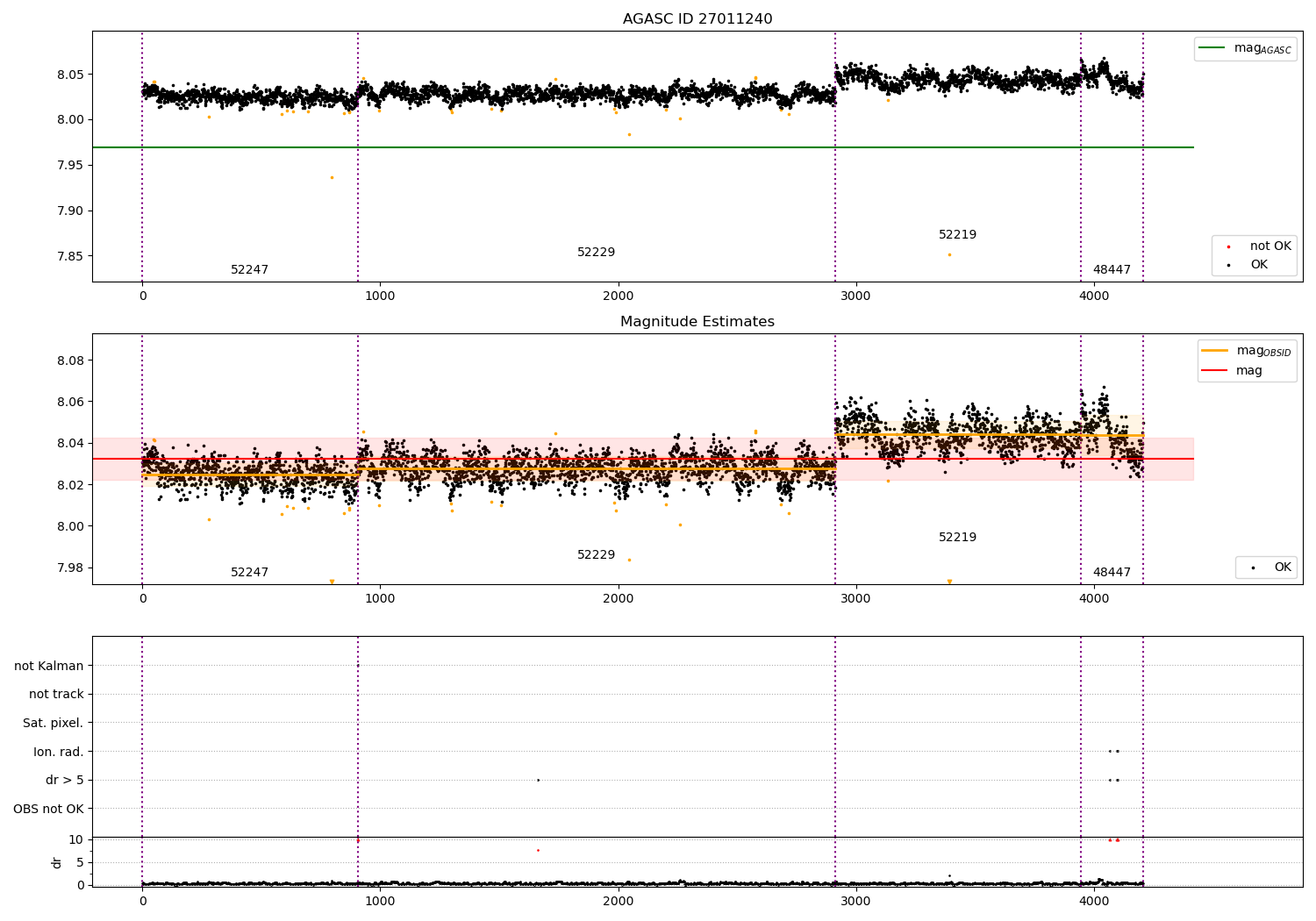
Task: Click the 52219 label in the middle plot
Action: [958, 538]
